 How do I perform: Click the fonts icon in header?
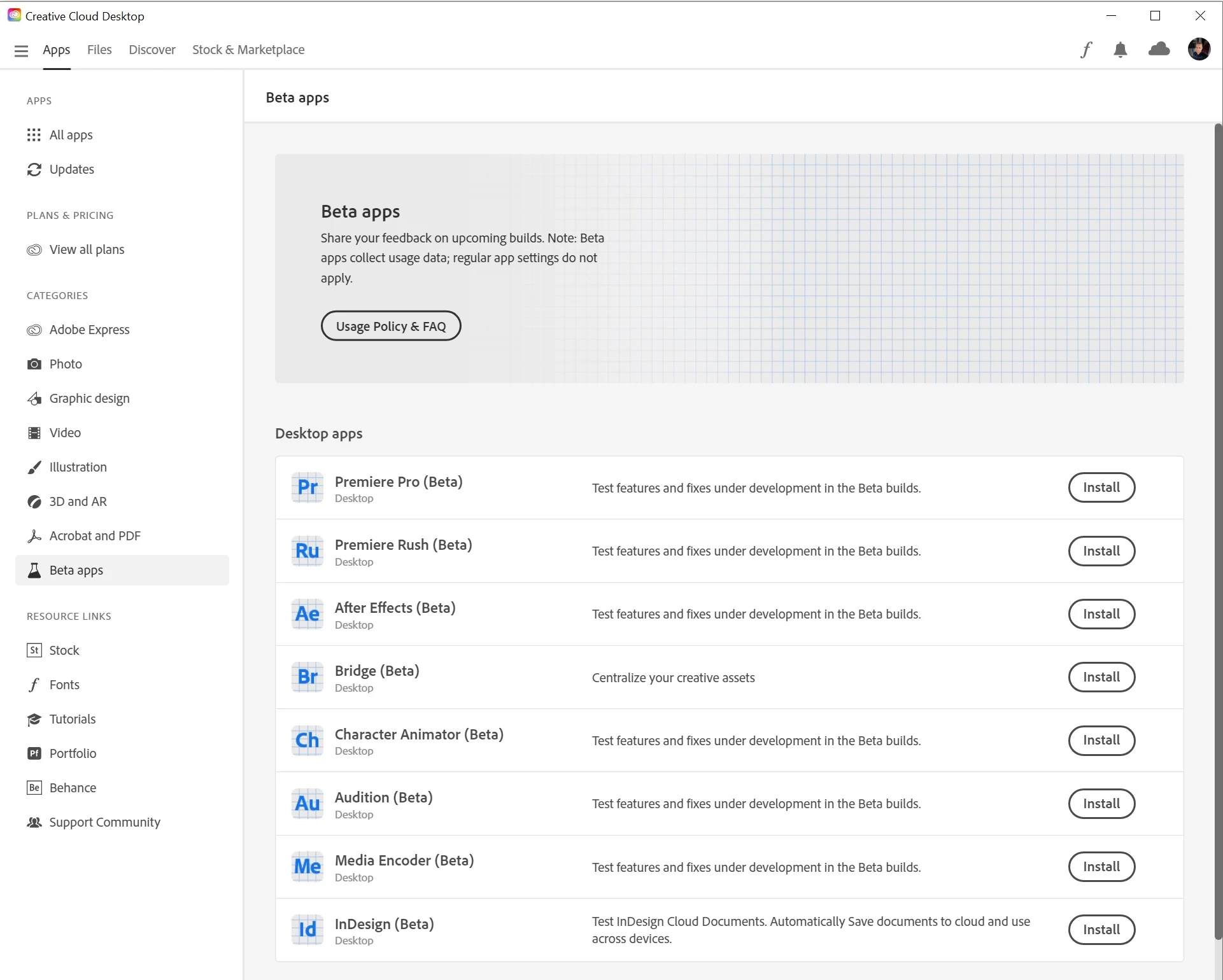(x=1086, y=50)
